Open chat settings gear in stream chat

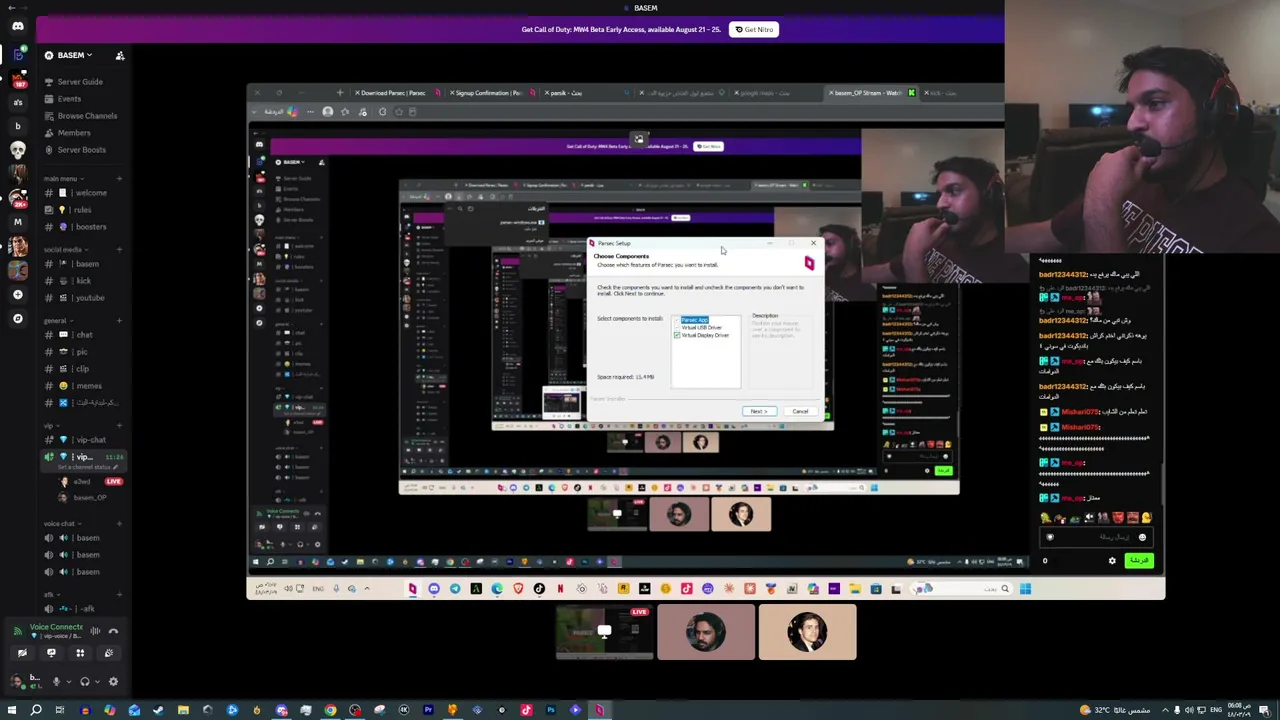pos(1112,561)
